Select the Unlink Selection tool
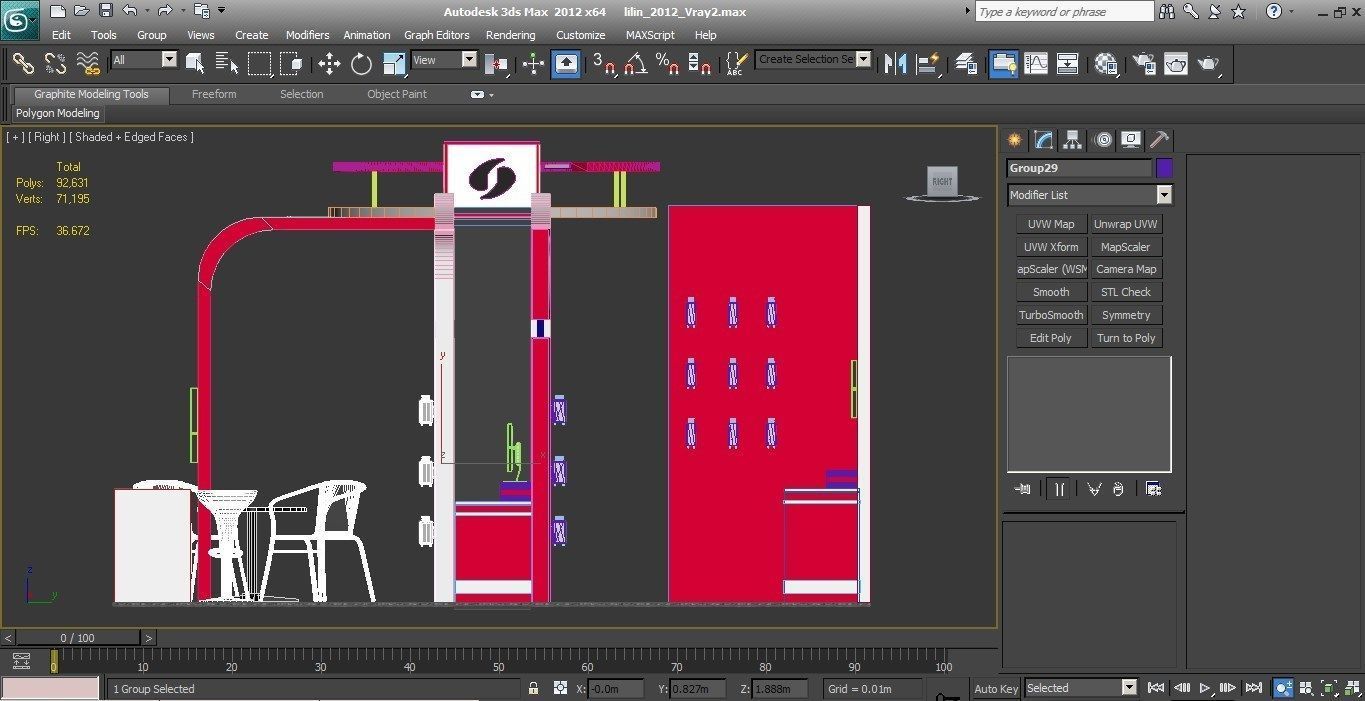Viewport: 1365px width, 701px height. (56, 64)
